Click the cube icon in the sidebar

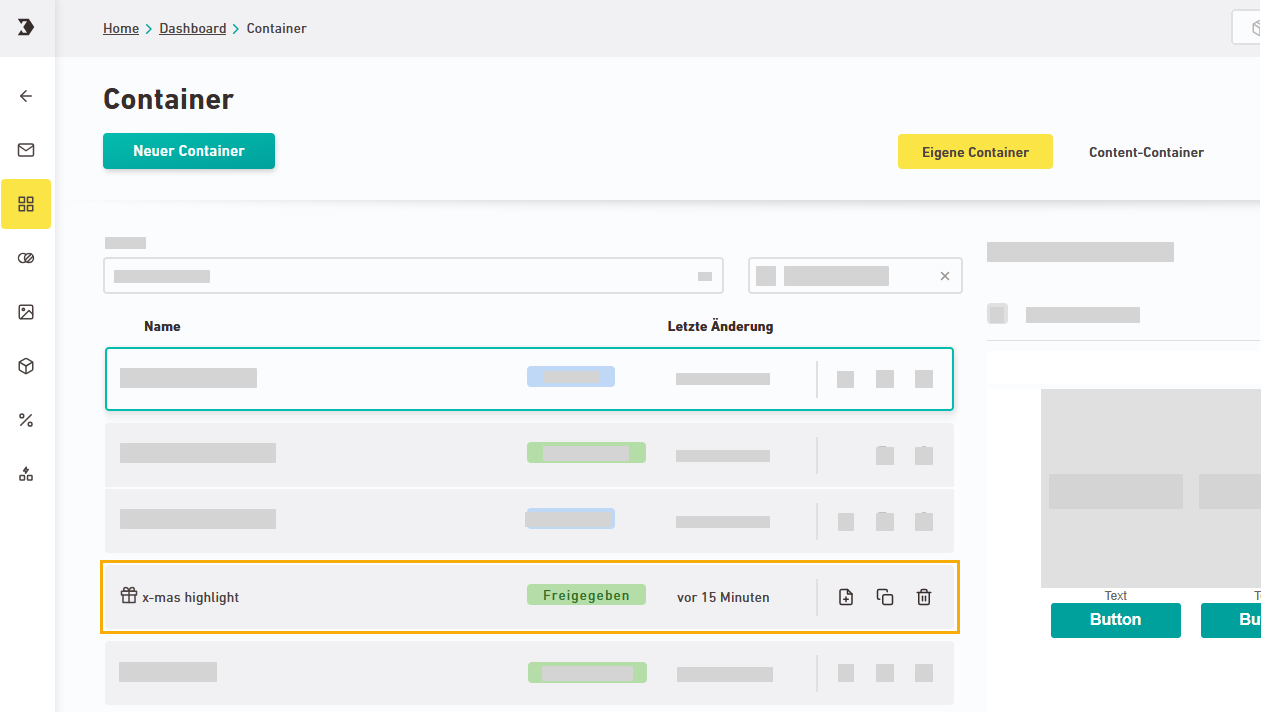(26, 366)
